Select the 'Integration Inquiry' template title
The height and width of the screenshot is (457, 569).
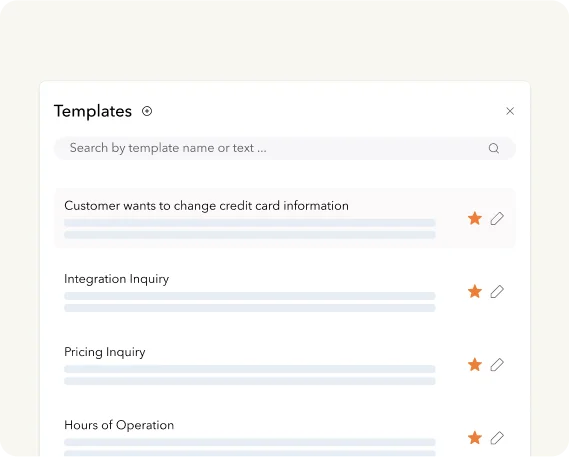(x=116, y=279)
